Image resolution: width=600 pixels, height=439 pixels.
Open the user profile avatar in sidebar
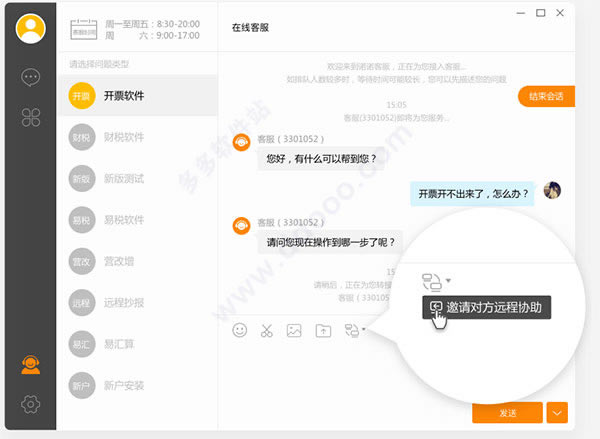31,28
